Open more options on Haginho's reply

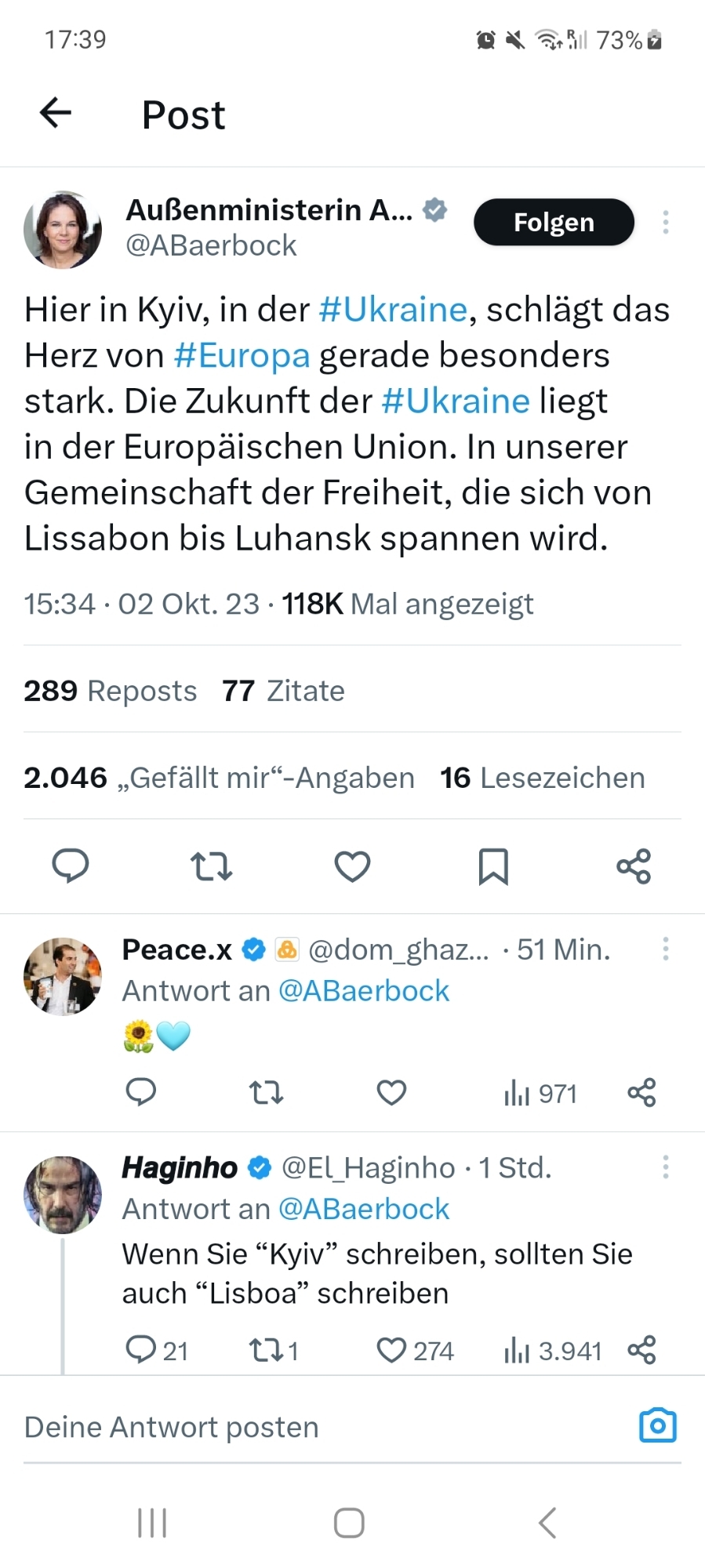665,1167
